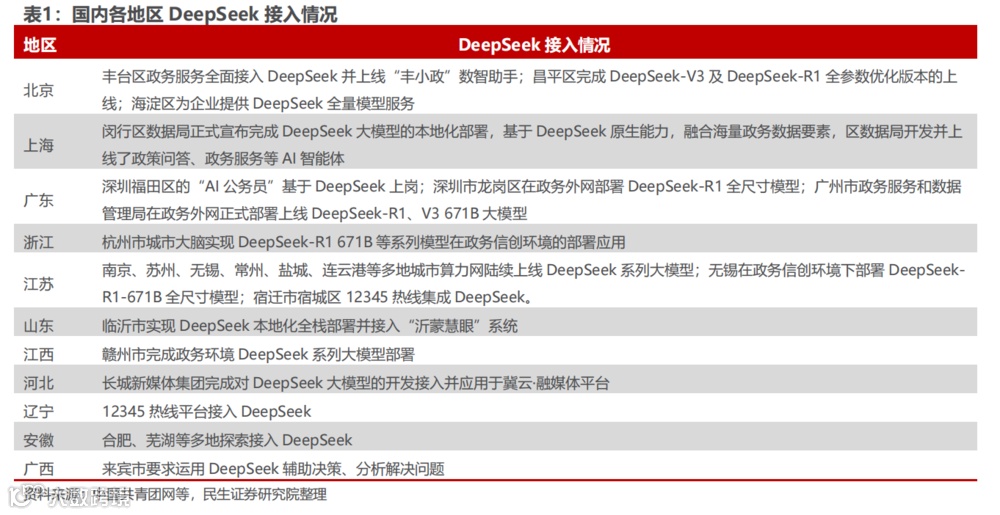Click the 'DeepSeek 接入情况' column header
The image size is (1000, 515).
(x=534, y=45)
